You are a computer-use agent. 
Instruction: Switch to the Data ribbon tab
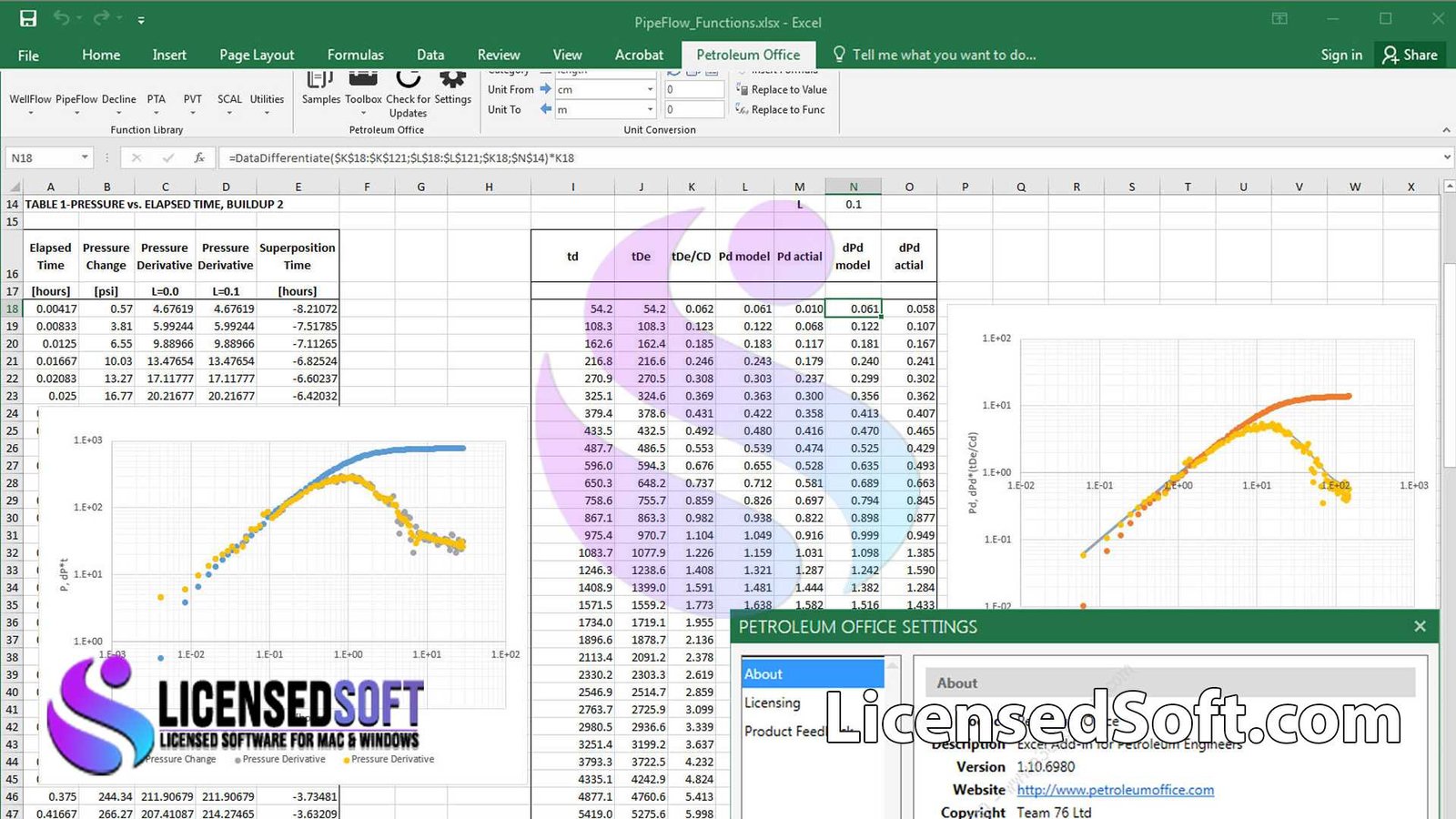point(430,55)
